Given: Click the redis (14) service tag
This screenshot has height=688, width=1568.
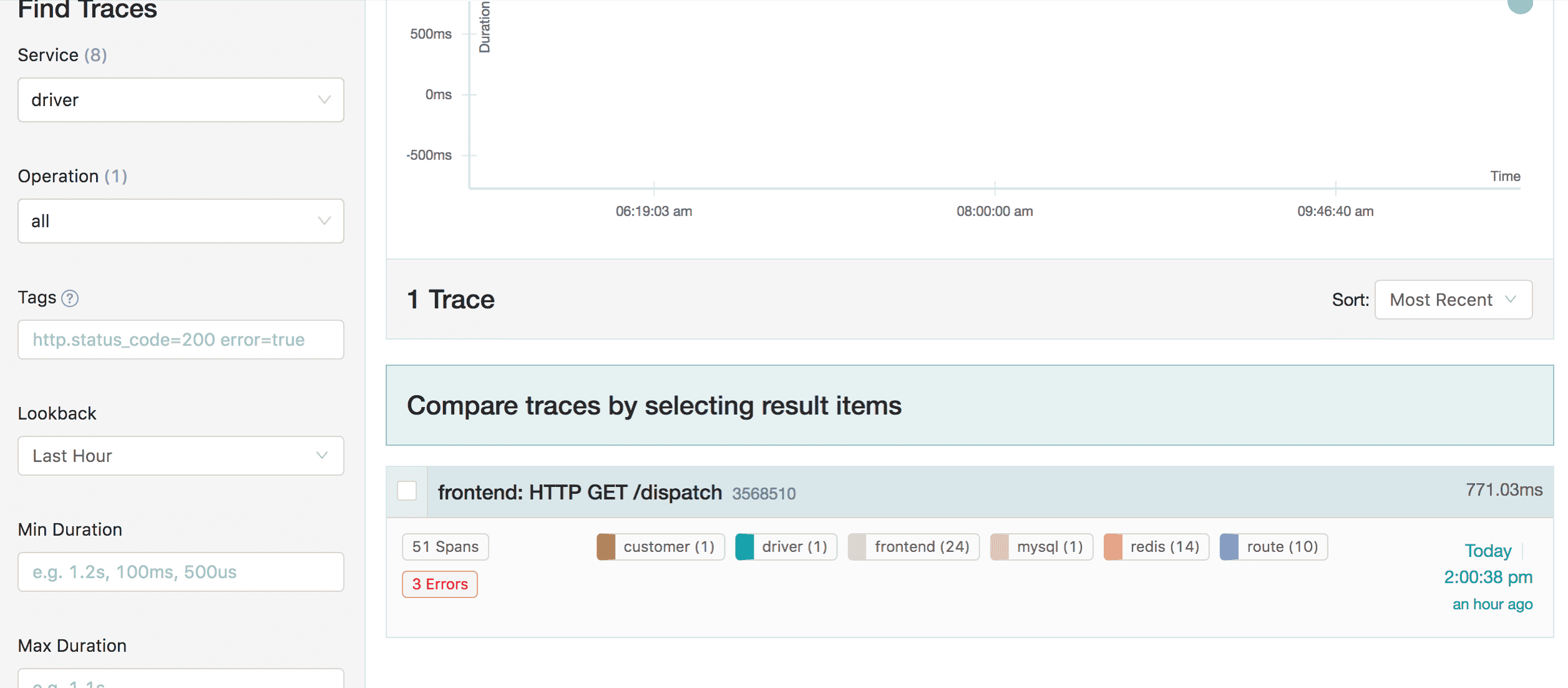Looking at the screenshot, I should pyautogui.click(x=1164, y=547).
